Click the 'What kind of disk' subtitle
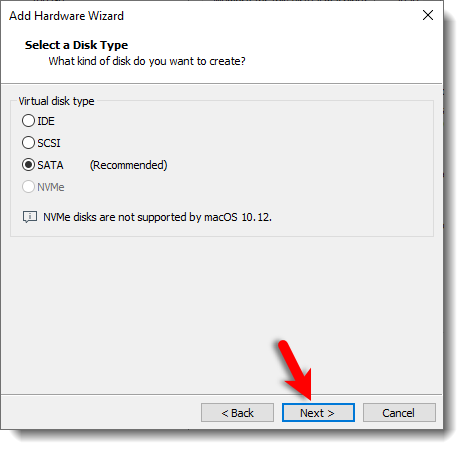Screen dimensions: 466x452 (x=147, y=61)
